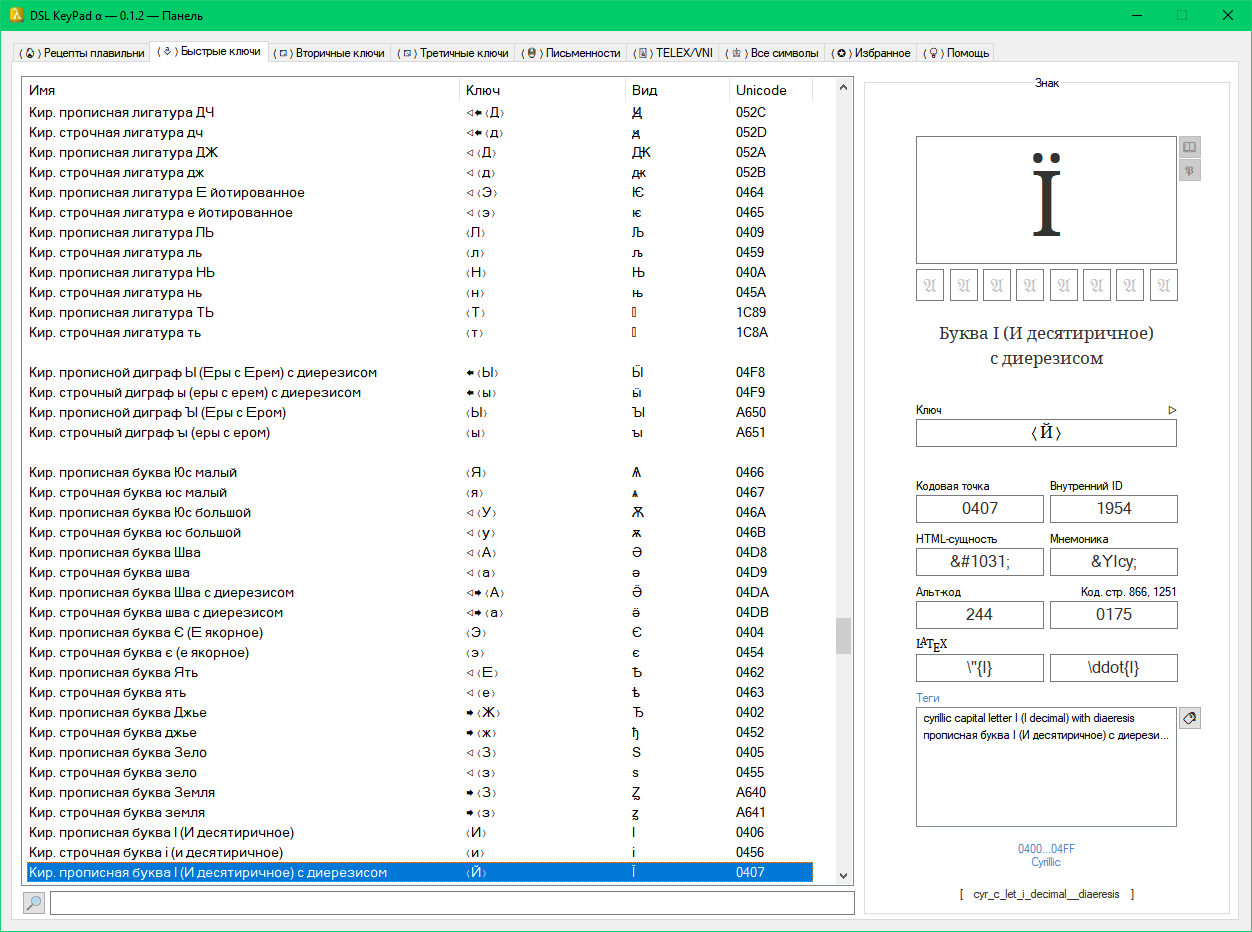1252x932 pixels.
Task: Select row Кир. строчная буква земля
Action: [x=419, y=812]
